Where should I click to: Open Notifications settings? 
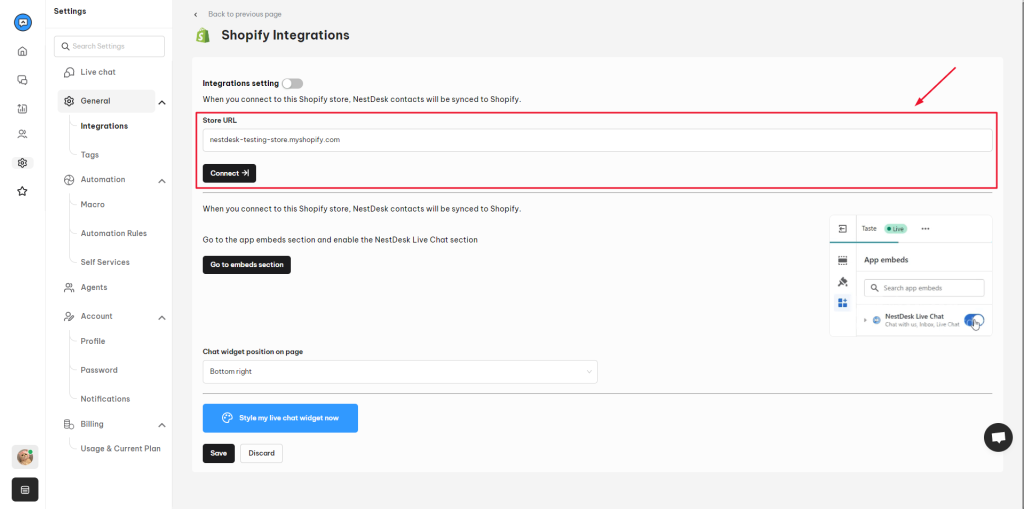click(x=105, y=399)
